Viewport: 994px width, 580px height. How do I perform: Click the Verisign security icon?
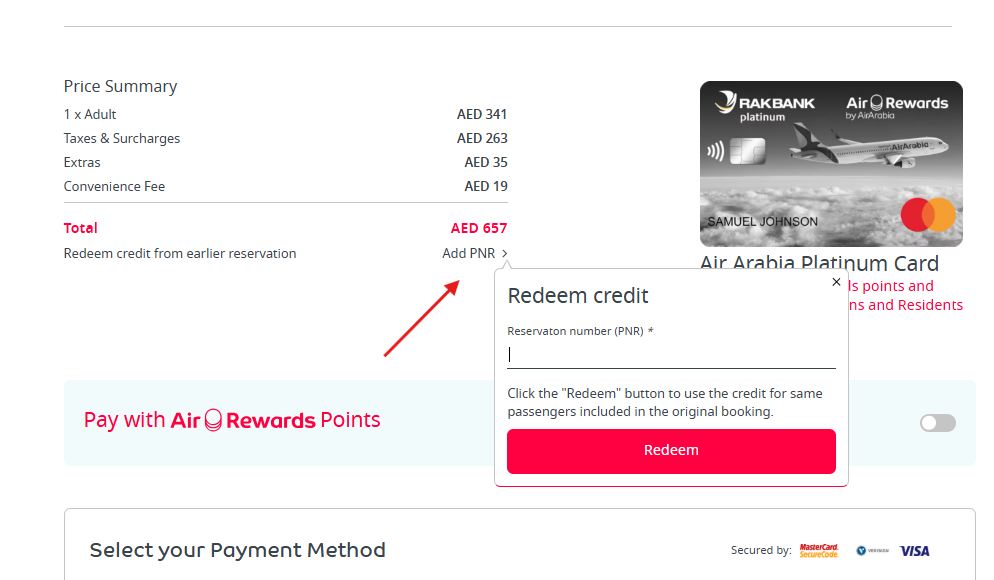872,550
